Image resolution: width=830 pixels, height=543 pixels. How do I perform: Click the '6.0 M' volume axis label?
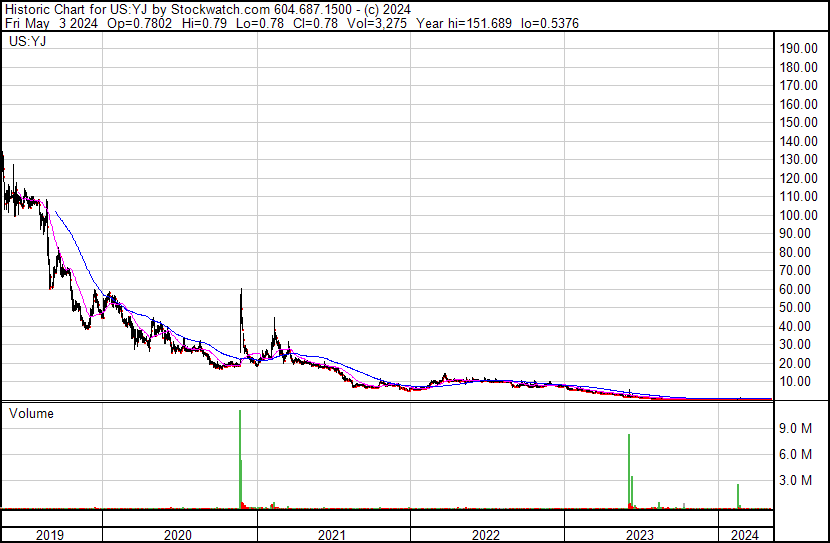796,454
